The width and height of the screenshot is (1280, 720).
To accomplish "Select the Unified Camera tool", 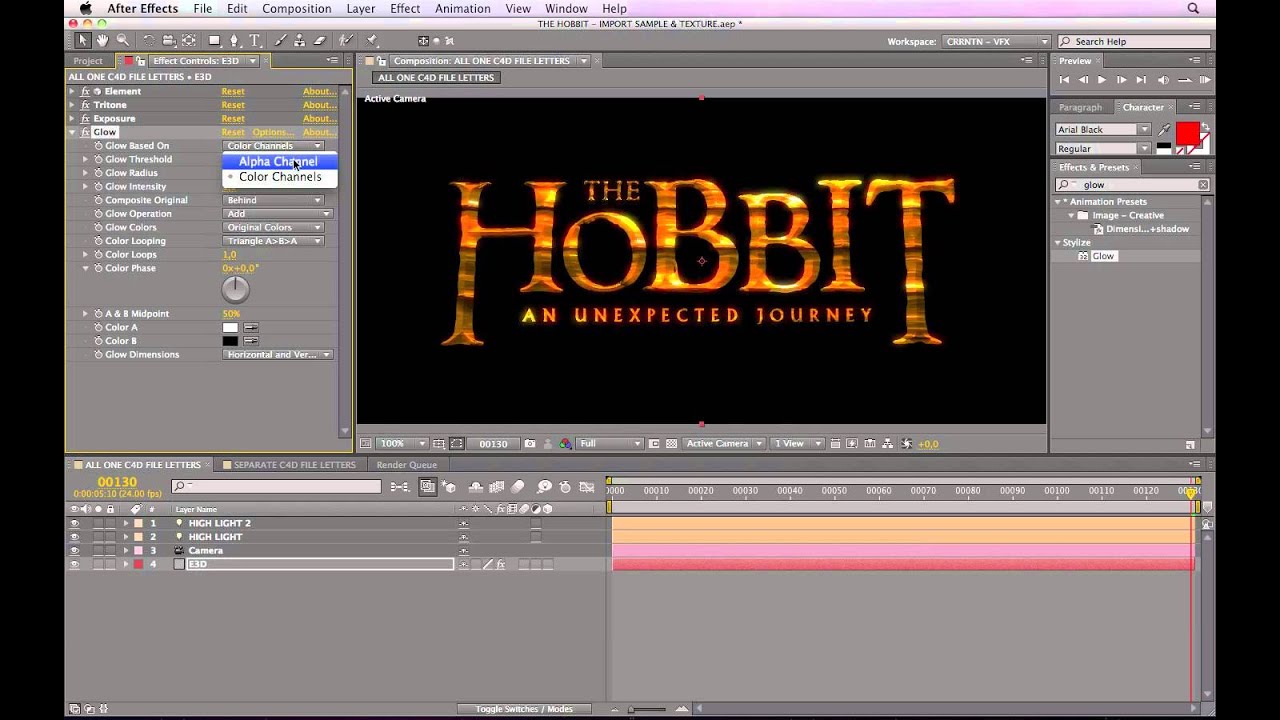I will (168, 41).
